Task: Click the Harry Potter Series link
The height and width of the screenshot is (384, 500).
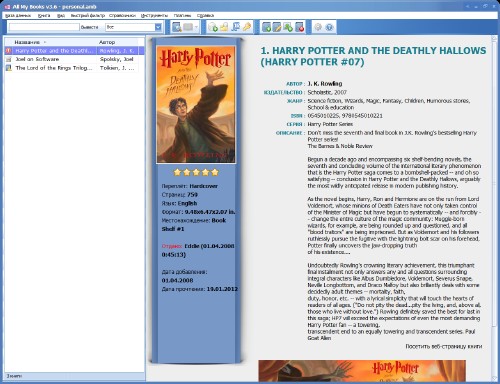Action: coord(330,124)
